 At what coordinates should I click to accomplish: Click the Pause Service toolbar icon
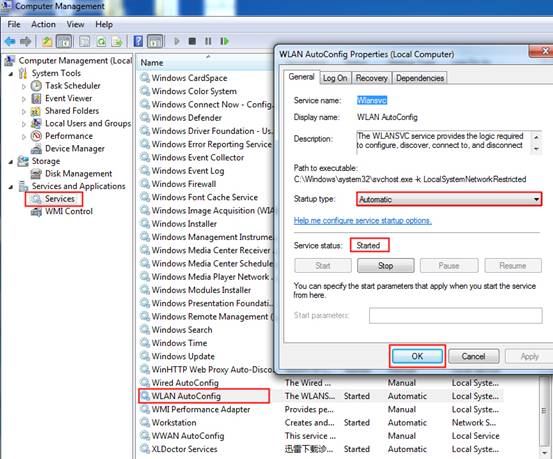click(x=208, y=41)
